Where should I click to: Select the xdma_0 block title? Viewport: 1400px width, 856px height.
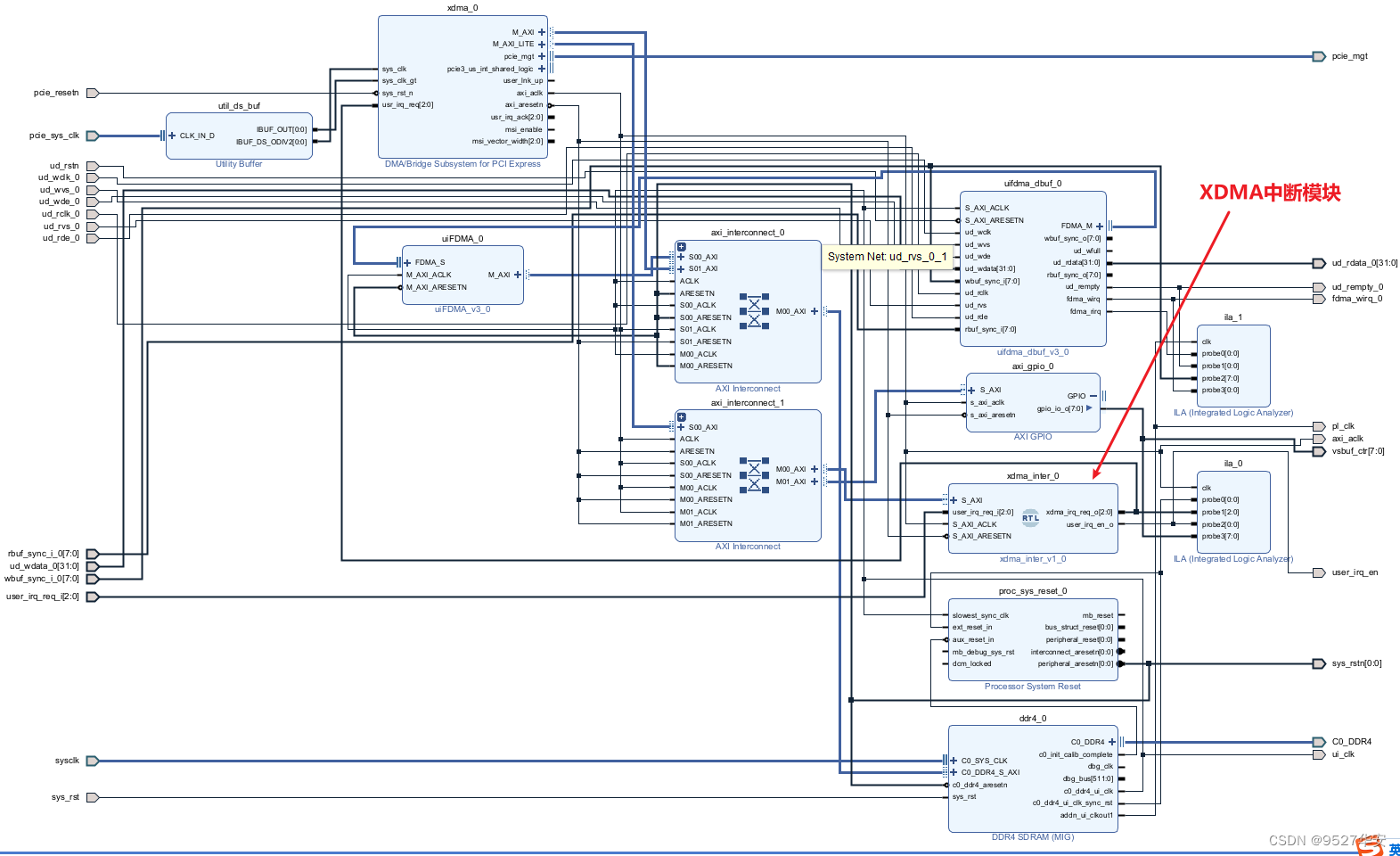pos(463,8)
